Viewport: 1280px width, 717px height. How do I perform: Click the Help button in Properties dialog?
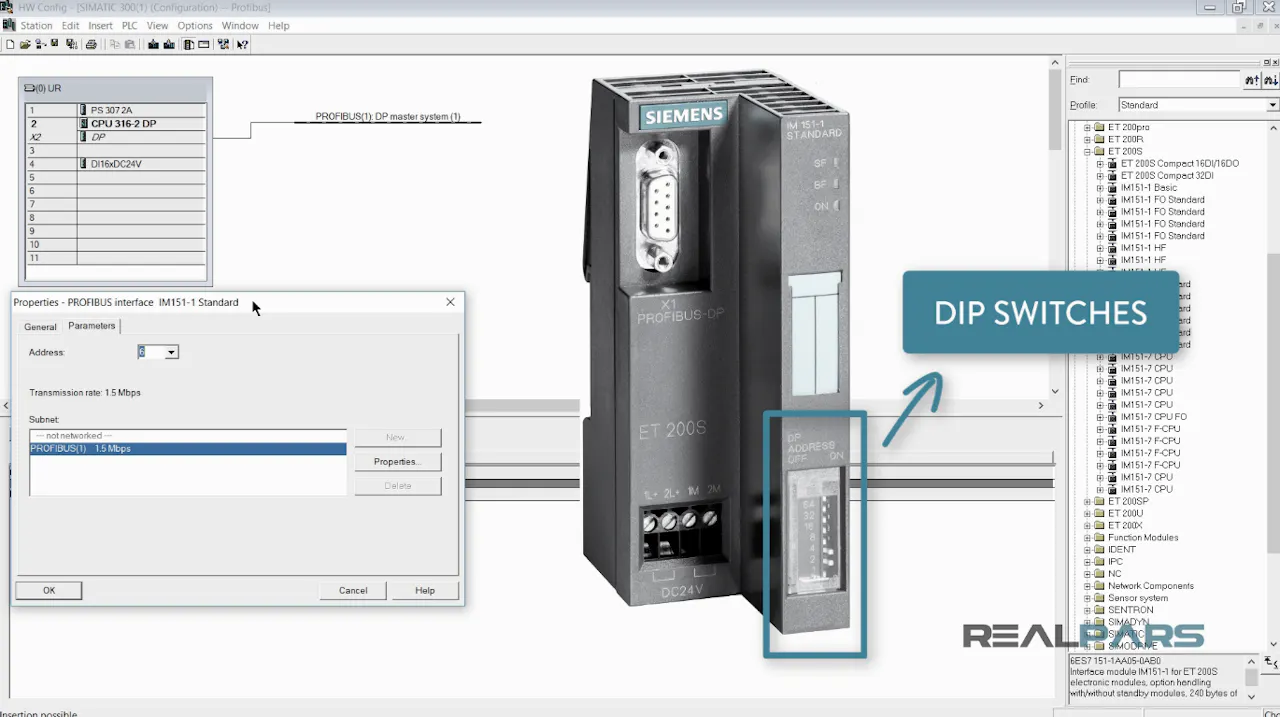425,591
